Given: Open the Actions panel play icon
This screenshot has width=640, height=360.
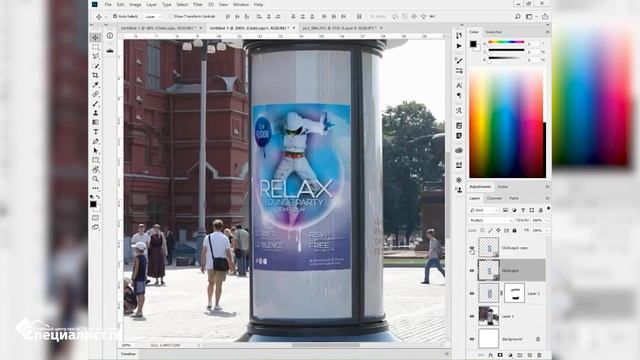Looking at the screenshot, I should (459, 46).
